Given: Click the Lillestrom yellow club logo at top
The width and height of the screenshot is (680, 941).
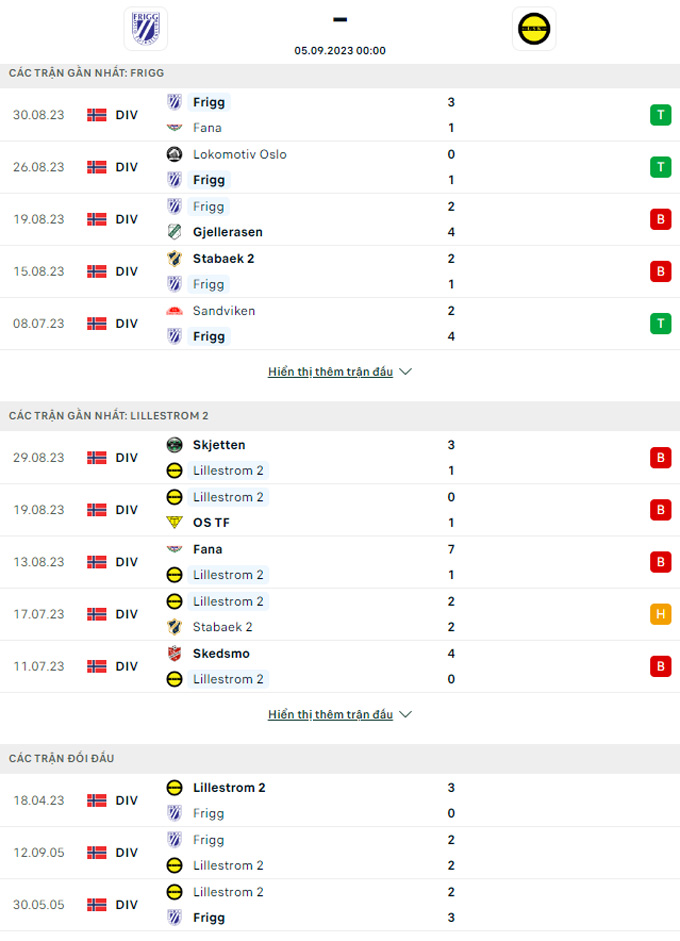Looking at the screenshot, I should pyautogui.click(x=535, y=28).
